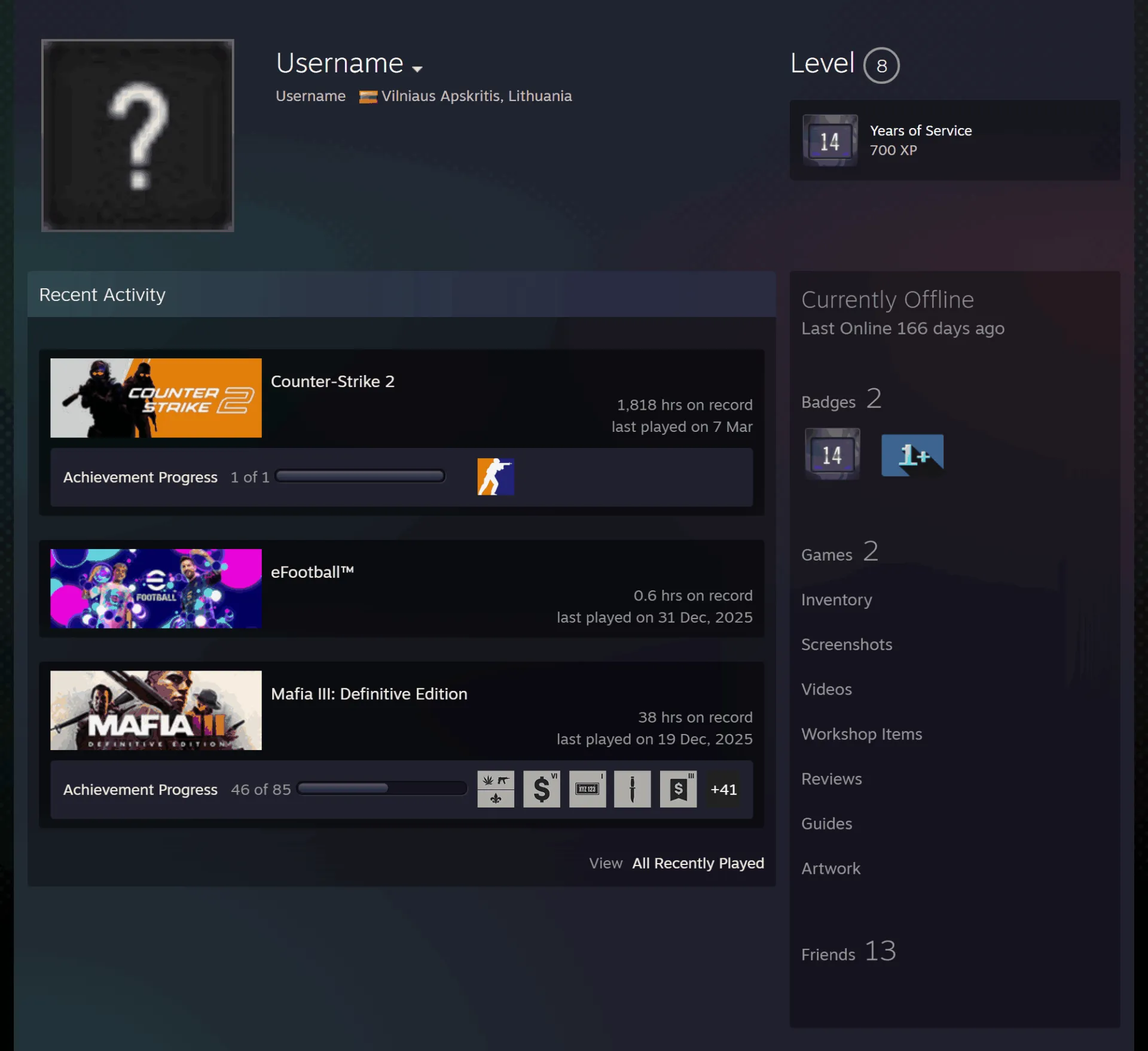1148x1051 pixels.
Task: Click the Mafia III dollar sign VI achievement icon
Action: point(542,789)
